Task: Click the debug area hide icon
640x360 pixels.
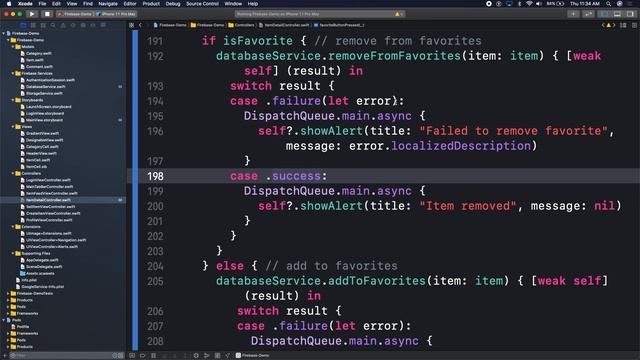Action: click(x=132, y=356)
